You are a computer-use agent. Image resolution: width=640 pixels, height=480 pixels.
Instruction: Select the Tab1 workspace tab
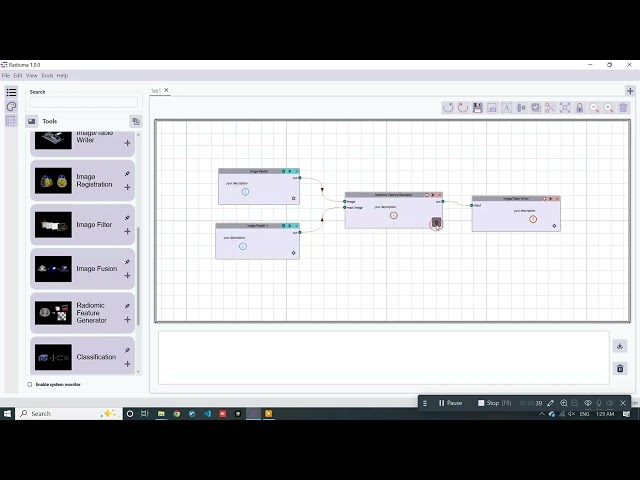coord(156,91)
